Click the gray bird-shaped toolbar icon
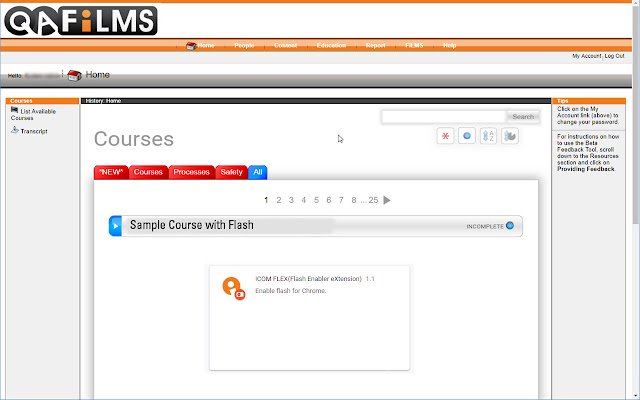640x400 pixels. coord(510,136)
